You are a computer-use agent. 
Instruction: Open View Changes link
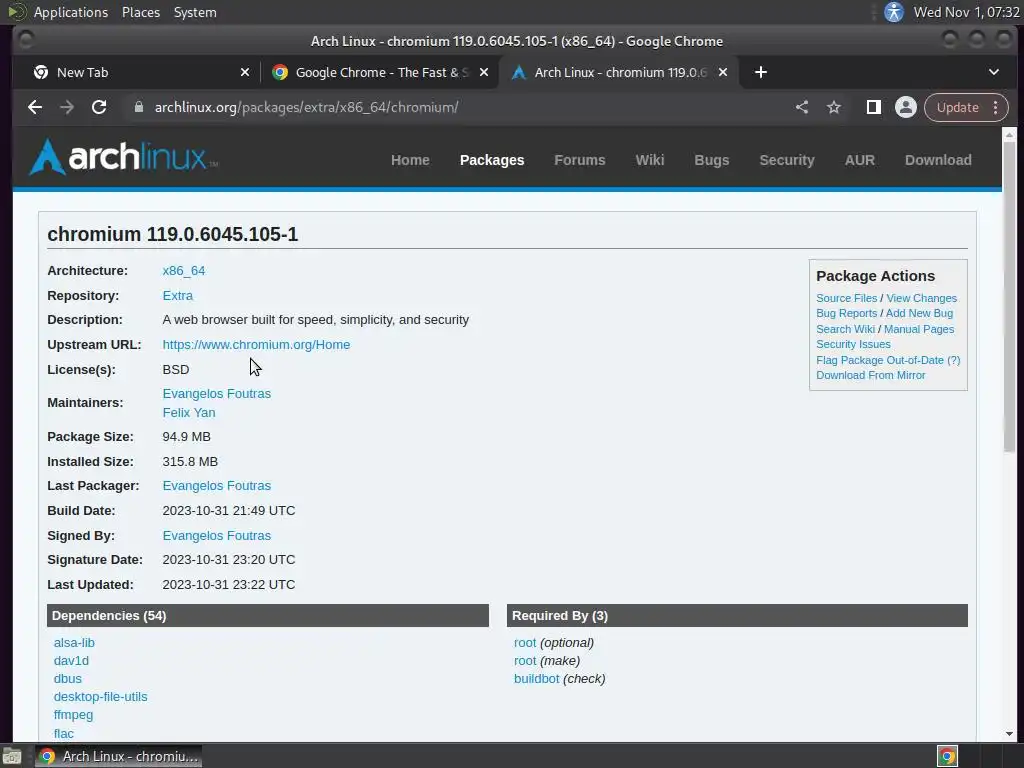click(x=921, y=298)
